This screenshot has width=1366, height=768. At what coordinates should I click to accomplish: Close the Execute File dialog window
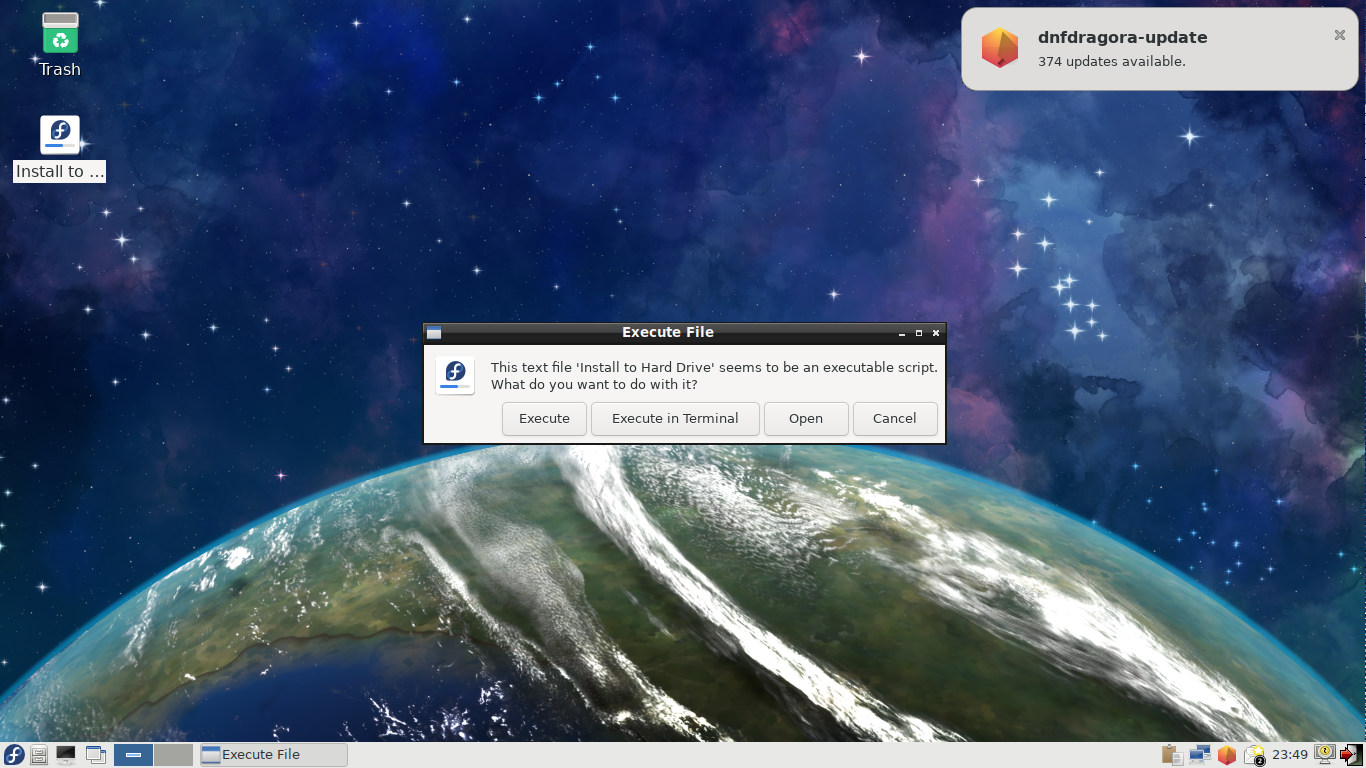point(936,333)
